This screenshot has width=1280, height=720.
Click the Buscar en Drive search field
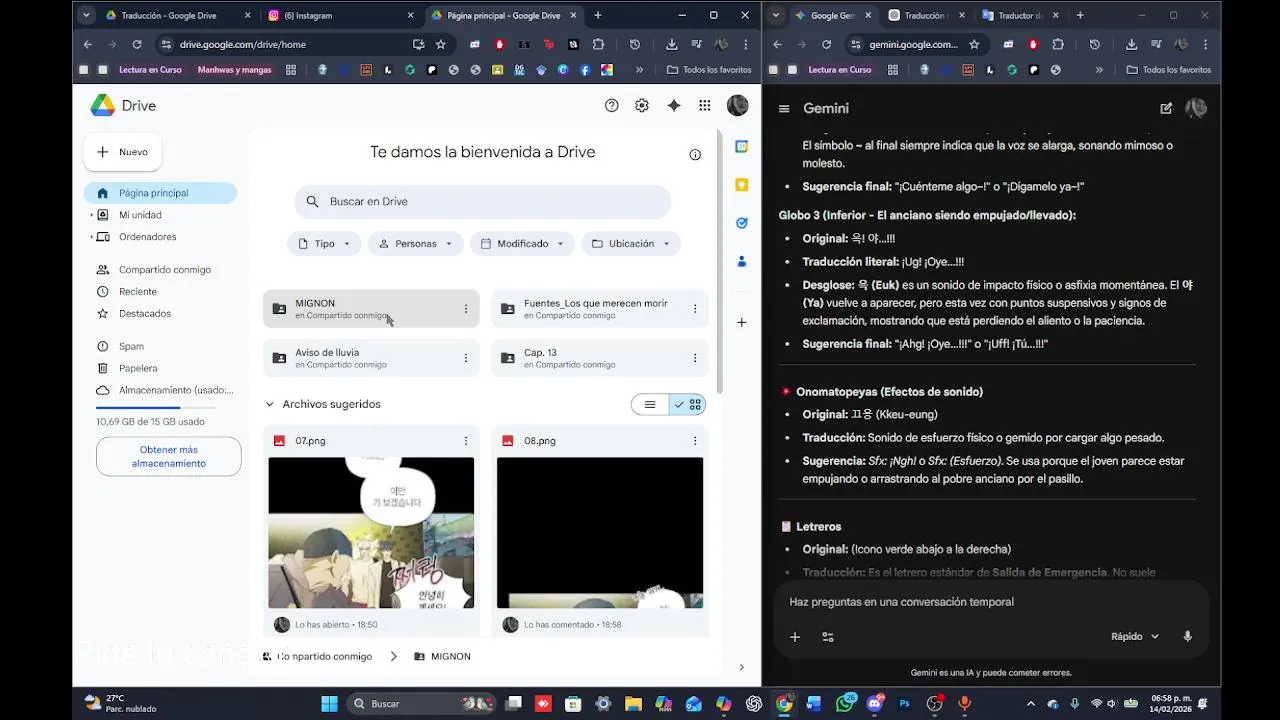(x=483, y=202)
